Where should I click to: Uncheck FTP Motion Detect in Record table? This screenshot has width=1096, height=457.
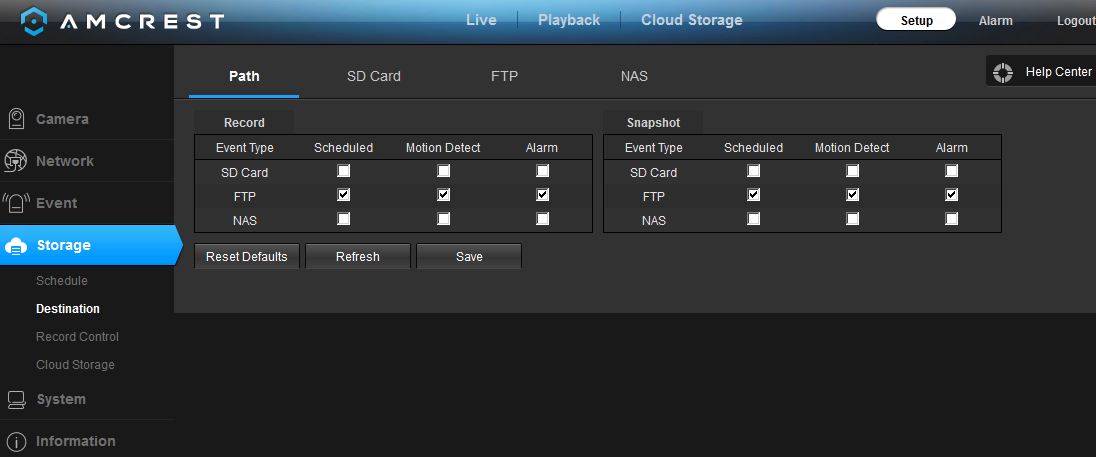click(x=443, y=194)
